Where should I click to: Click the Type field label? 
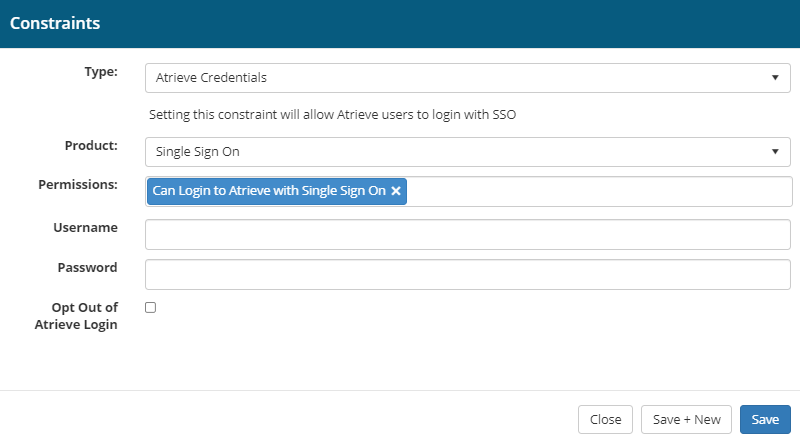tap(102, 72)
